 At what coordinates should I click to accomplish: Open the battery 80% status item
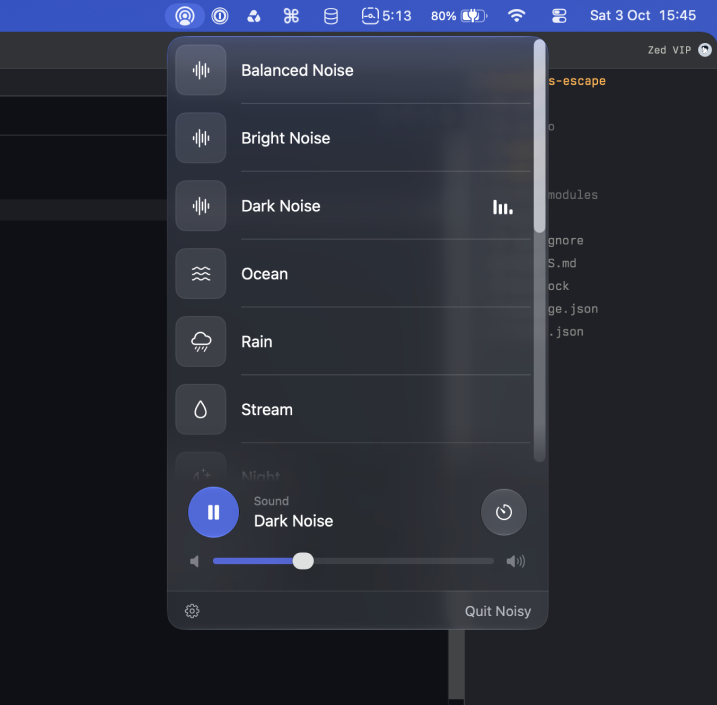459,16
